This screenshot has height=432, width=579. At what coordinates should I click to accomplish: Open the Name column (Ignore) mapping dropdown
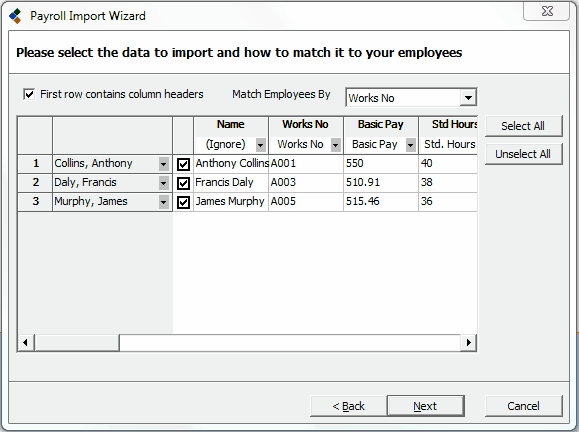(261, 145)
